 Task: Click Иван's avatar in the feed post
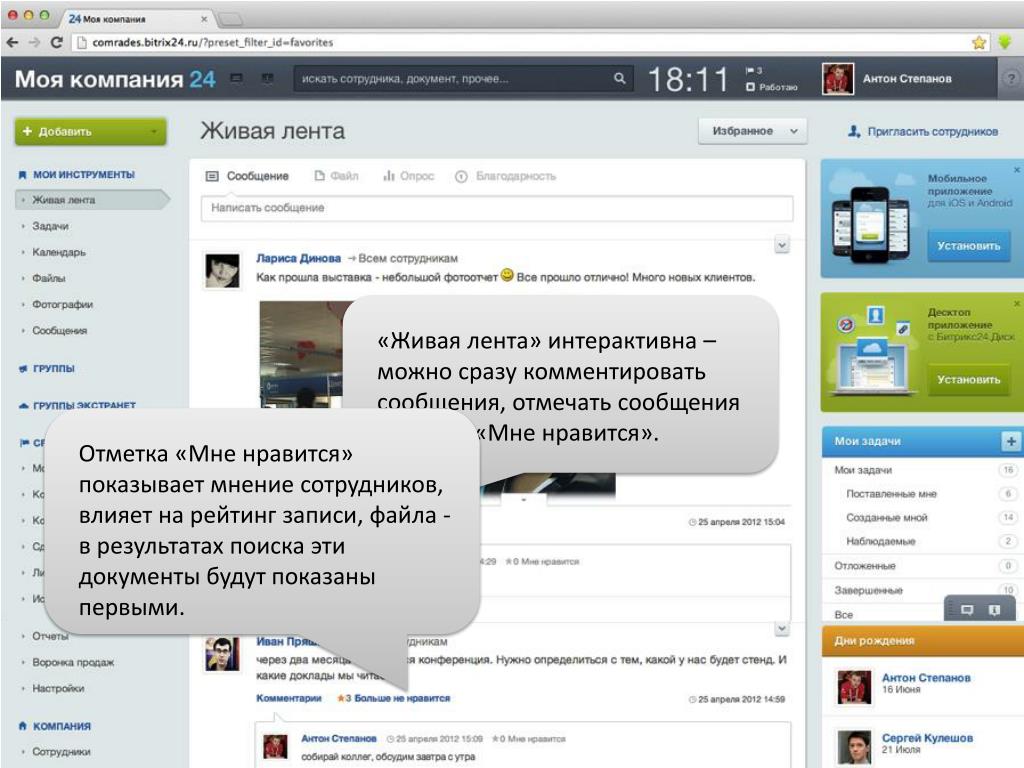coord(222,654)
